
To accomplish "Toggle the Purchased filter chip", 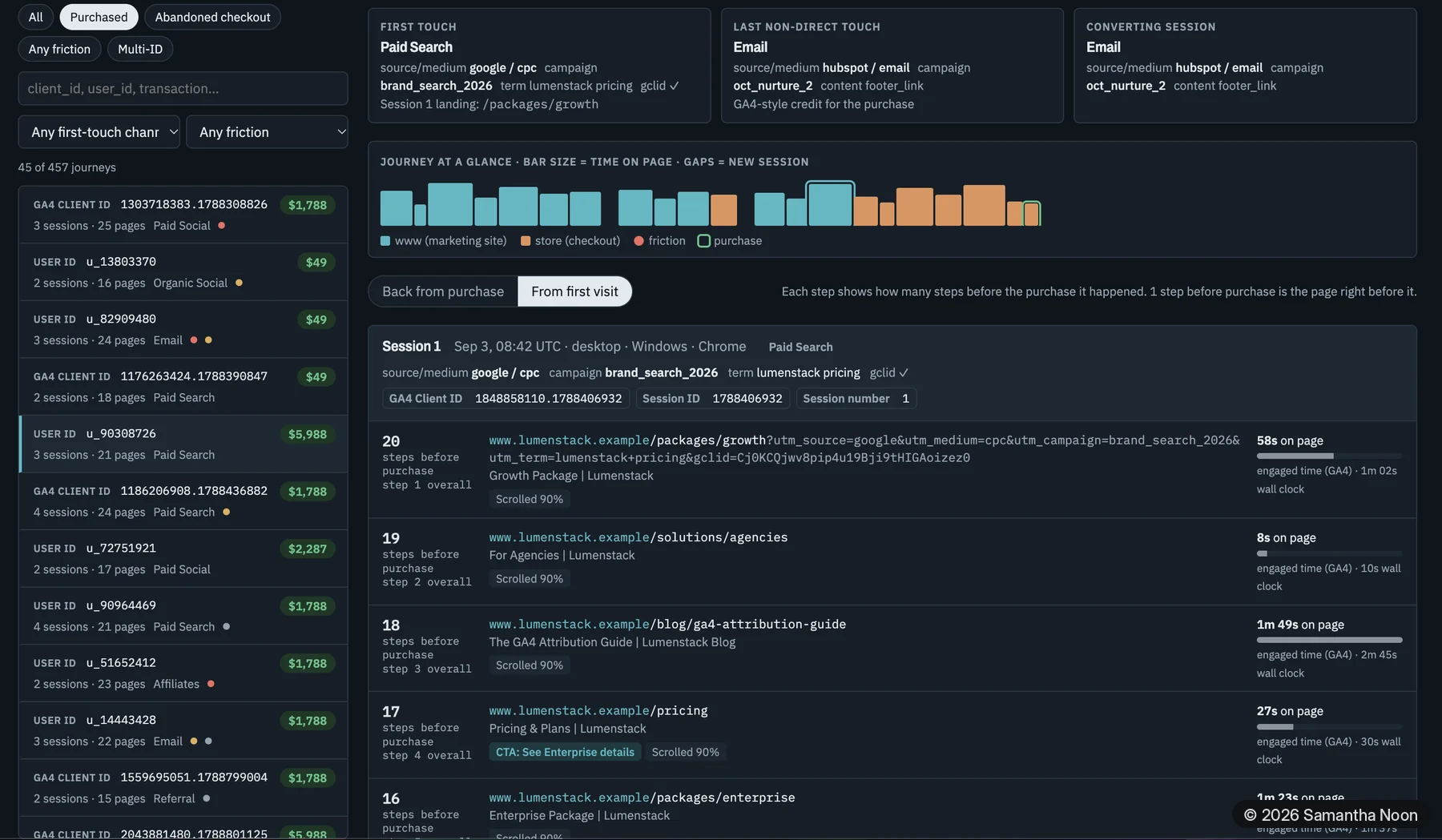I will tap(99, 17).
